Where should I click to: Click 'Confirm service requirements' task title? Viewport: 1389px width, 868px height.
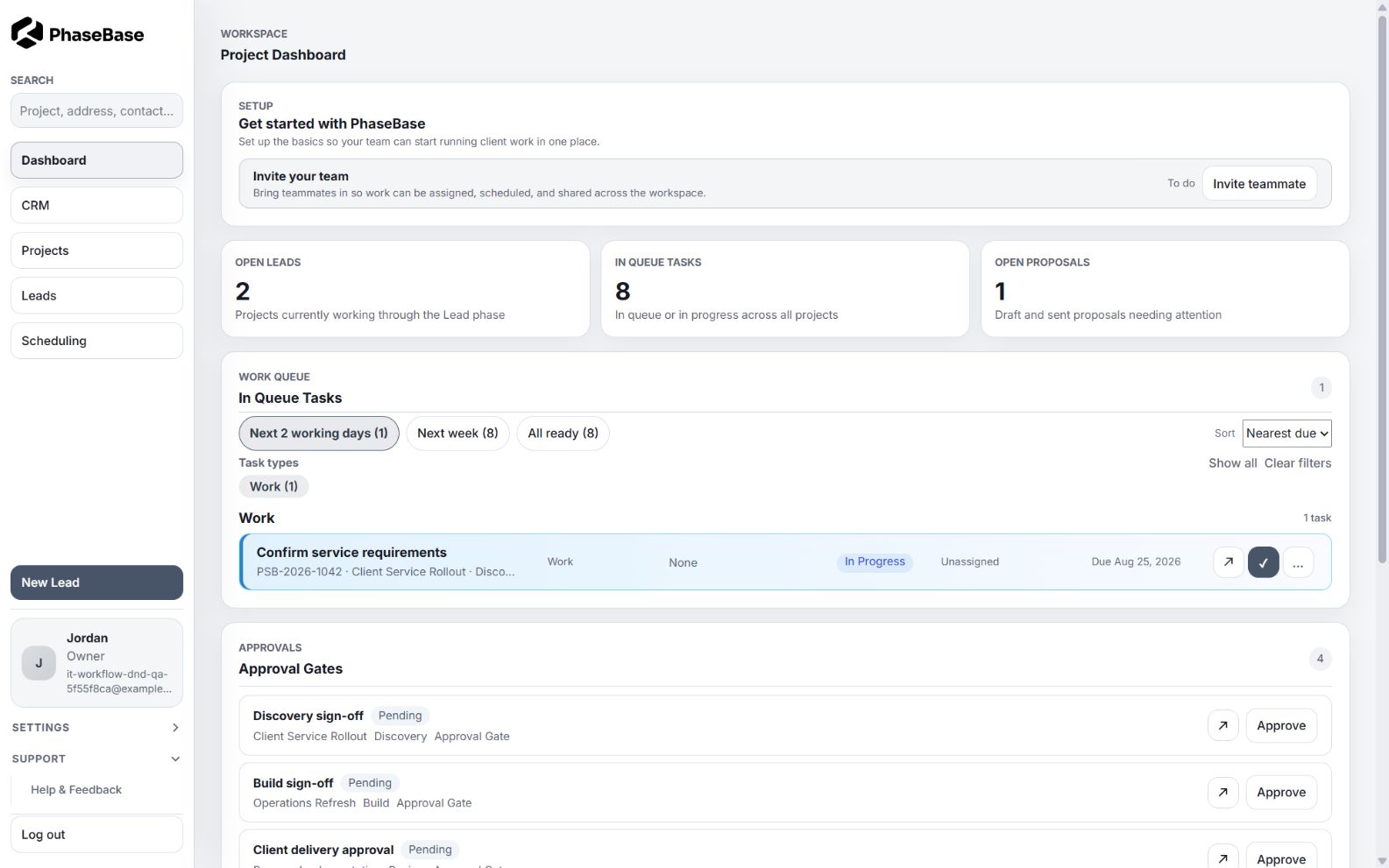[351, 552]
